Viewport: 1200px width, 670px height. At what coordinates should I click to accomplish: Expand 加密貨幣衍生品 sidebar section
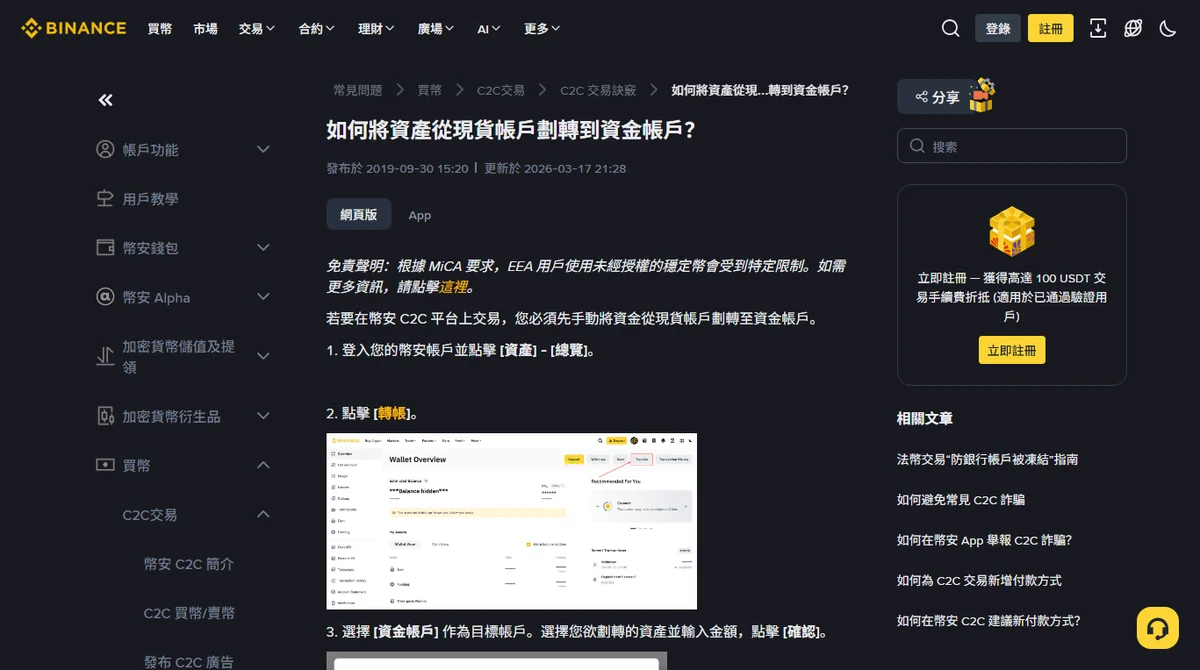tap(263, 416)
